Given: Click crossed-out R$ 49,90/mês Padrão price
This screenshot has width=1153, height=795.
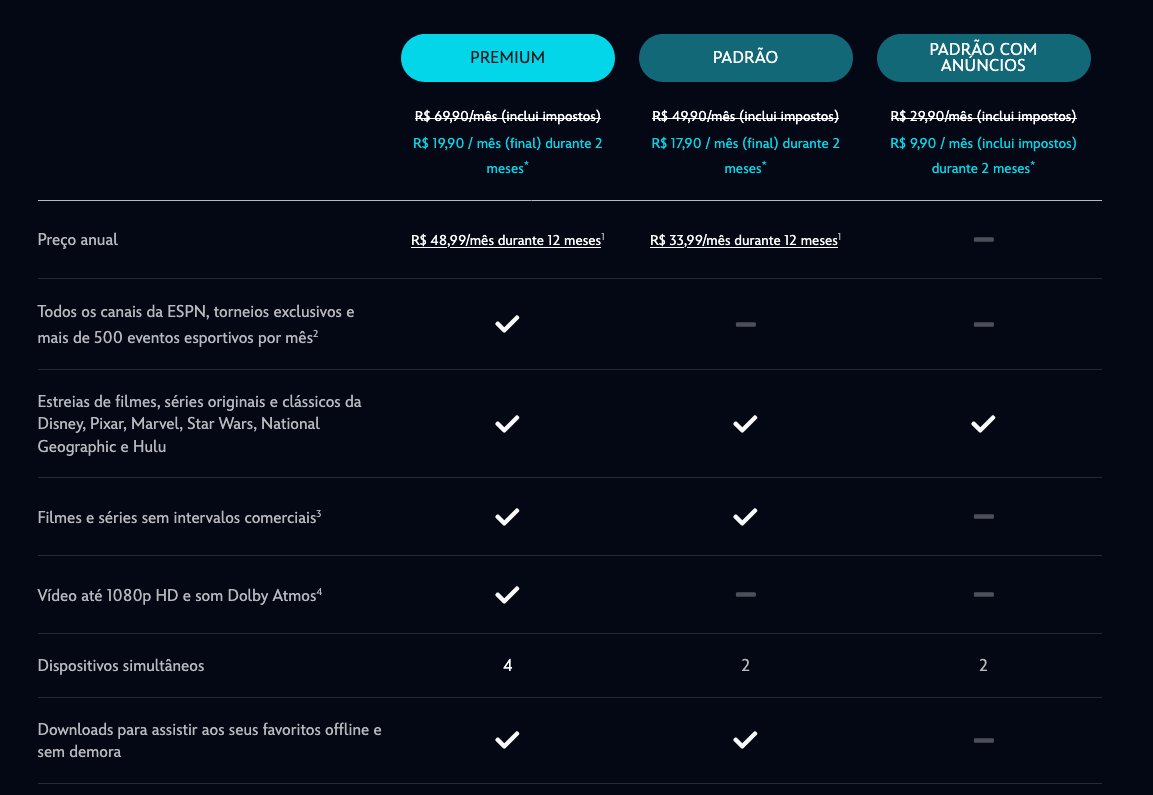Looking at the screenshot, I should (745, 116).
